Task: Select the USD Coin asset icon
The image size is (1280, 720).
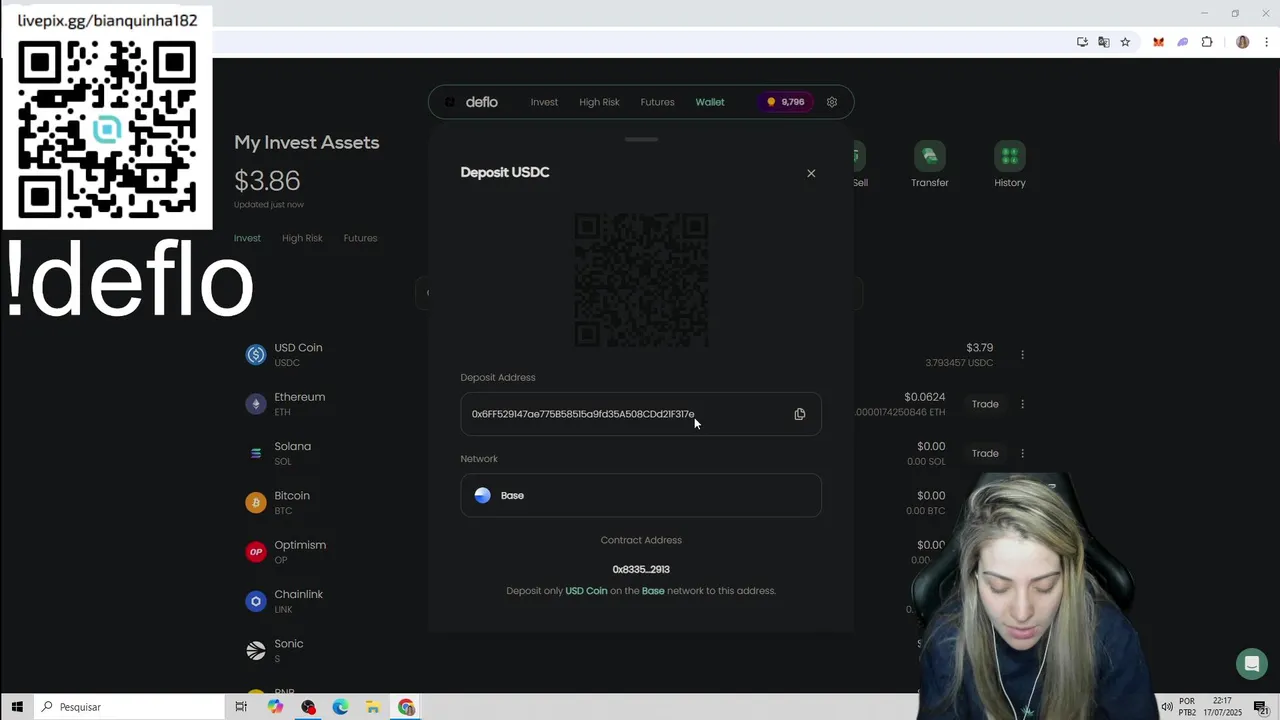Action: tap(256, 355)
